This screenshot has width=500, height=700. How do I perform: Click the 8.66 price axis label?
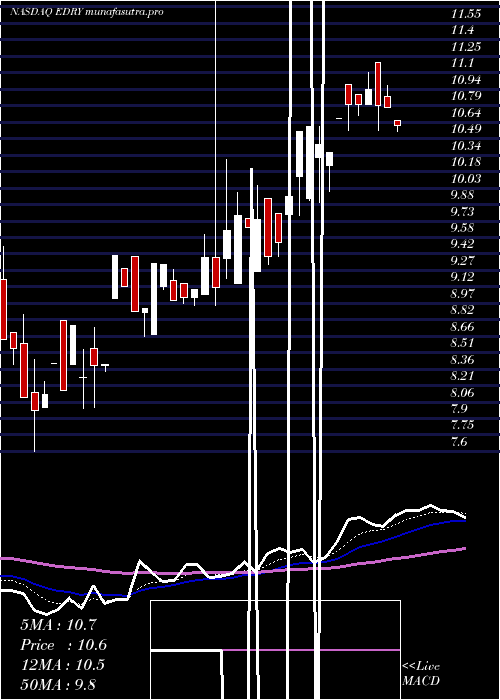(462, 327)
